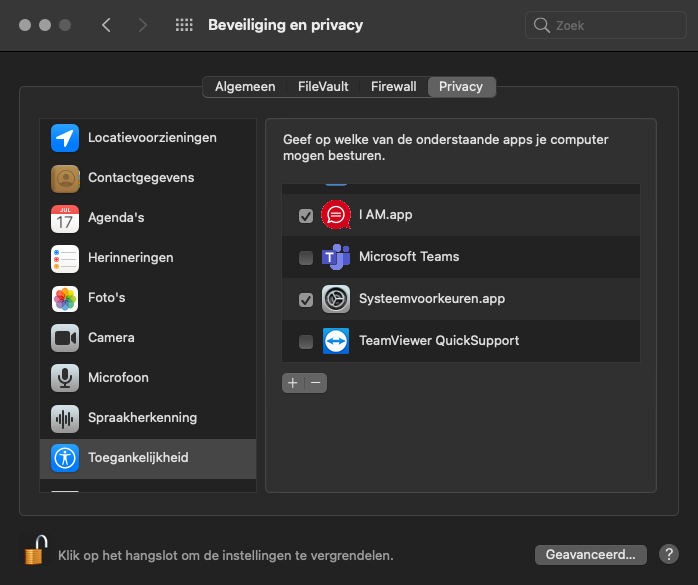Viewport: 698px width, 585px height.
Task: Click the Contactgegevens icon
Action: (65, 179)
